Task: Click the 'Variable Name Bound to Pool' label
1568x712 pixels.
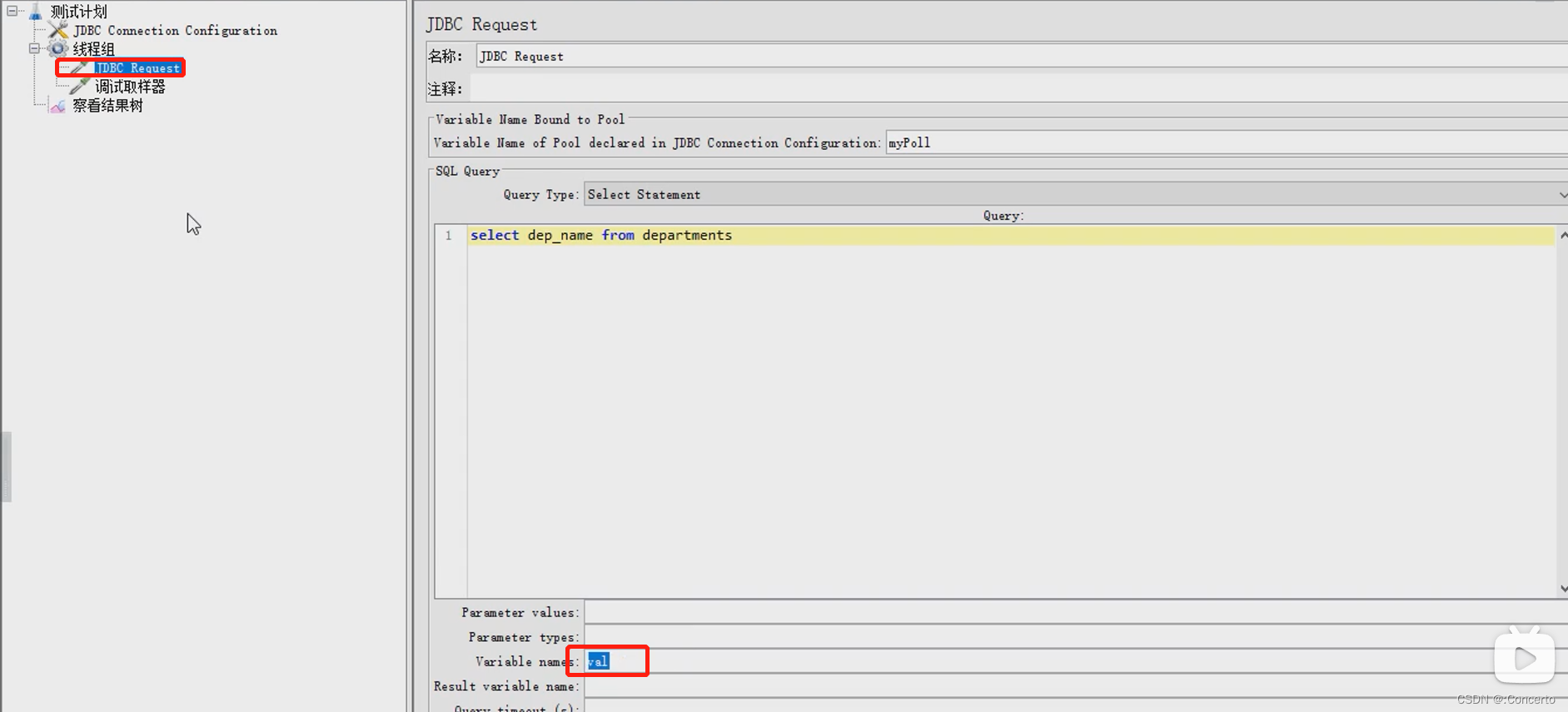Action: pos(530,120)
